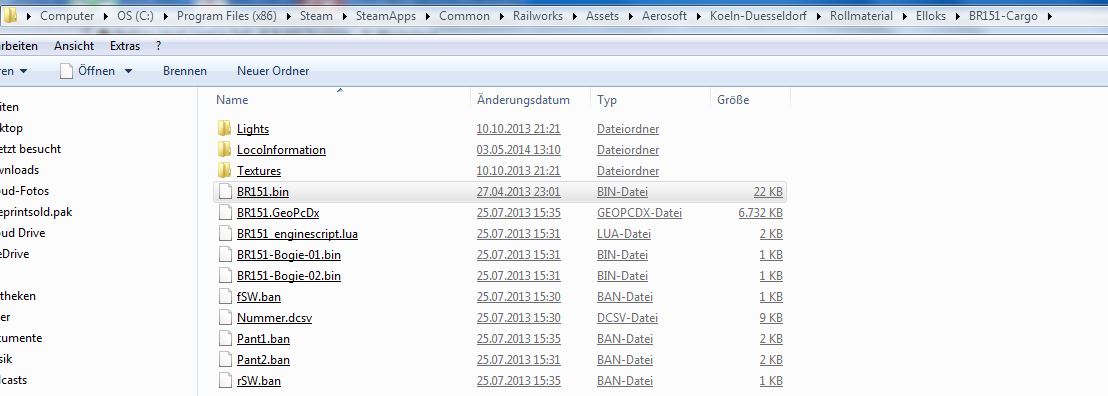Click the 6.732 KB size value

point(760,213)
